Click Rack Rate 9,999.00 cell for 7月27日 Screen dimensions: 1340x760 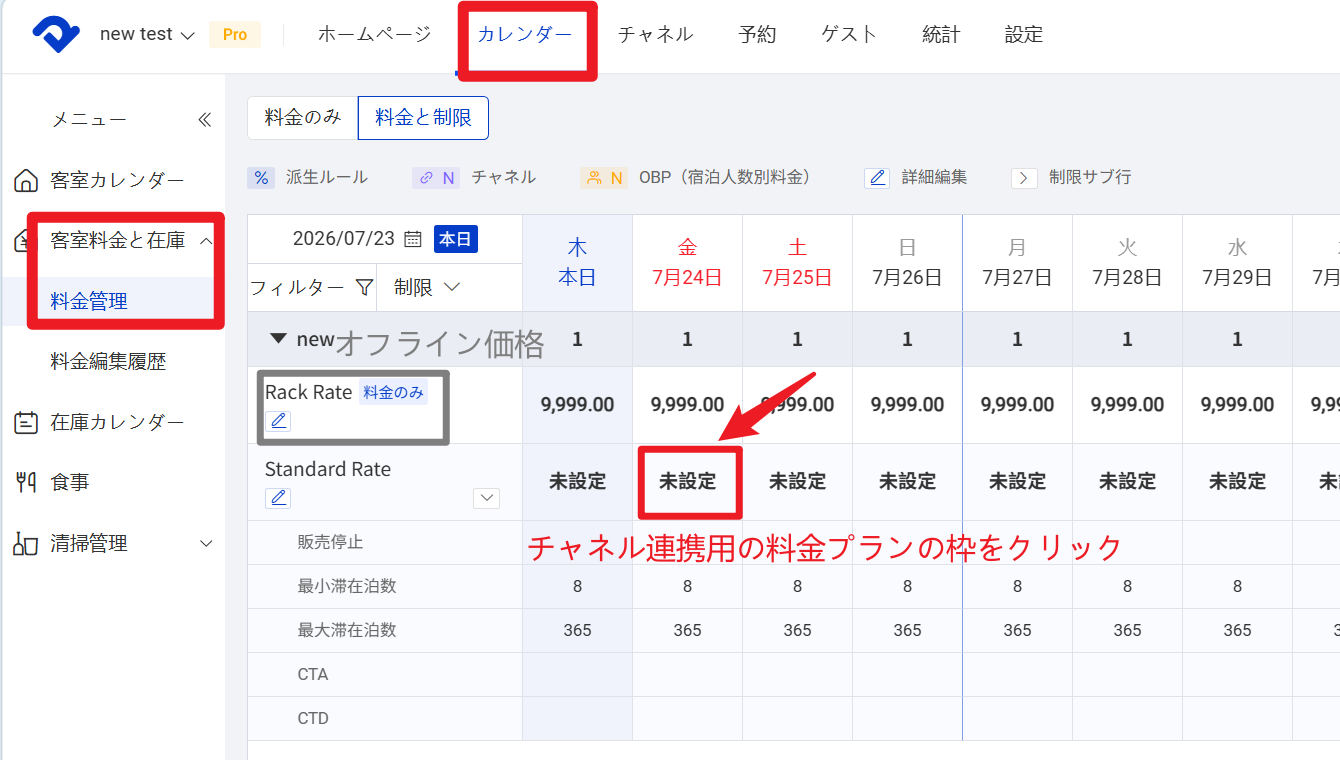click(1018, 405)
